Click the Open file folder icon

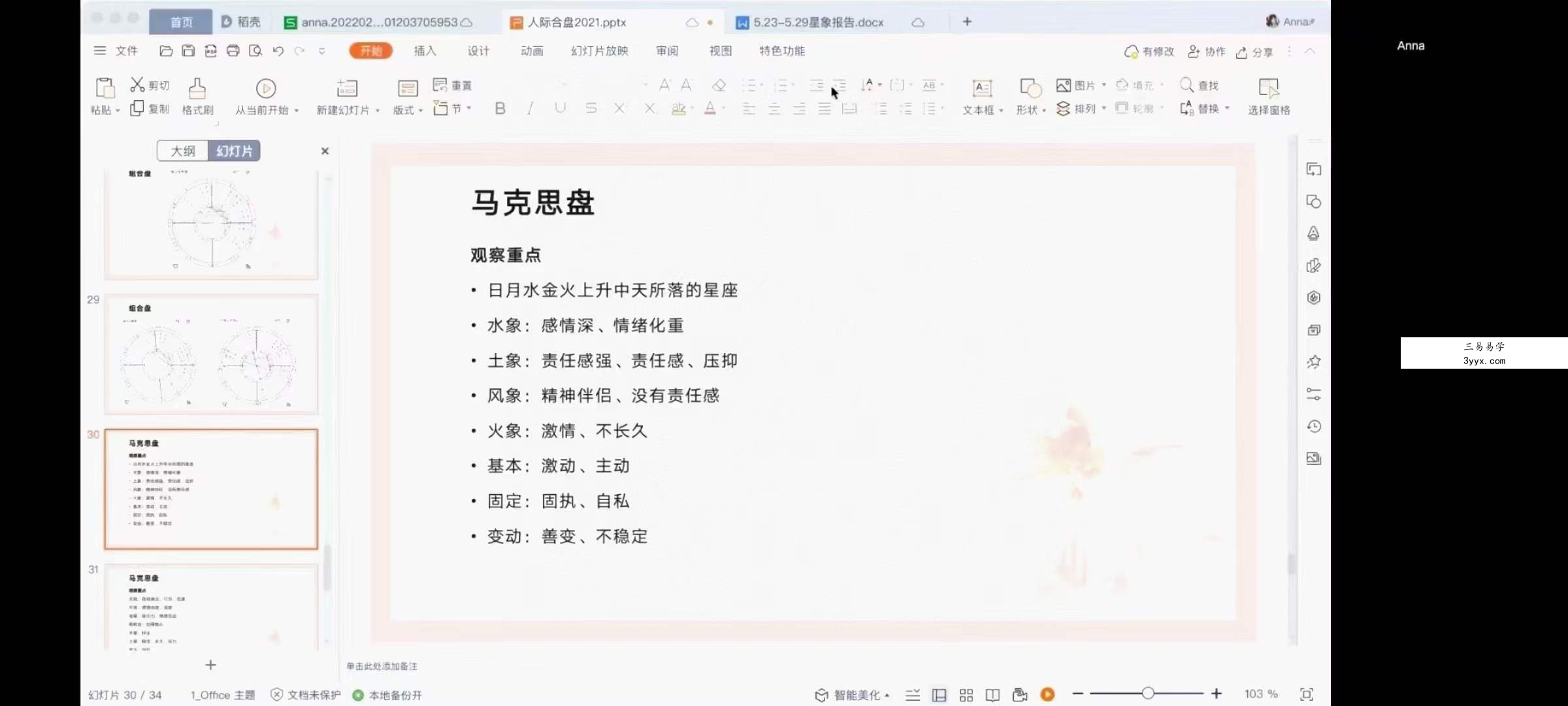coord(166,51)
